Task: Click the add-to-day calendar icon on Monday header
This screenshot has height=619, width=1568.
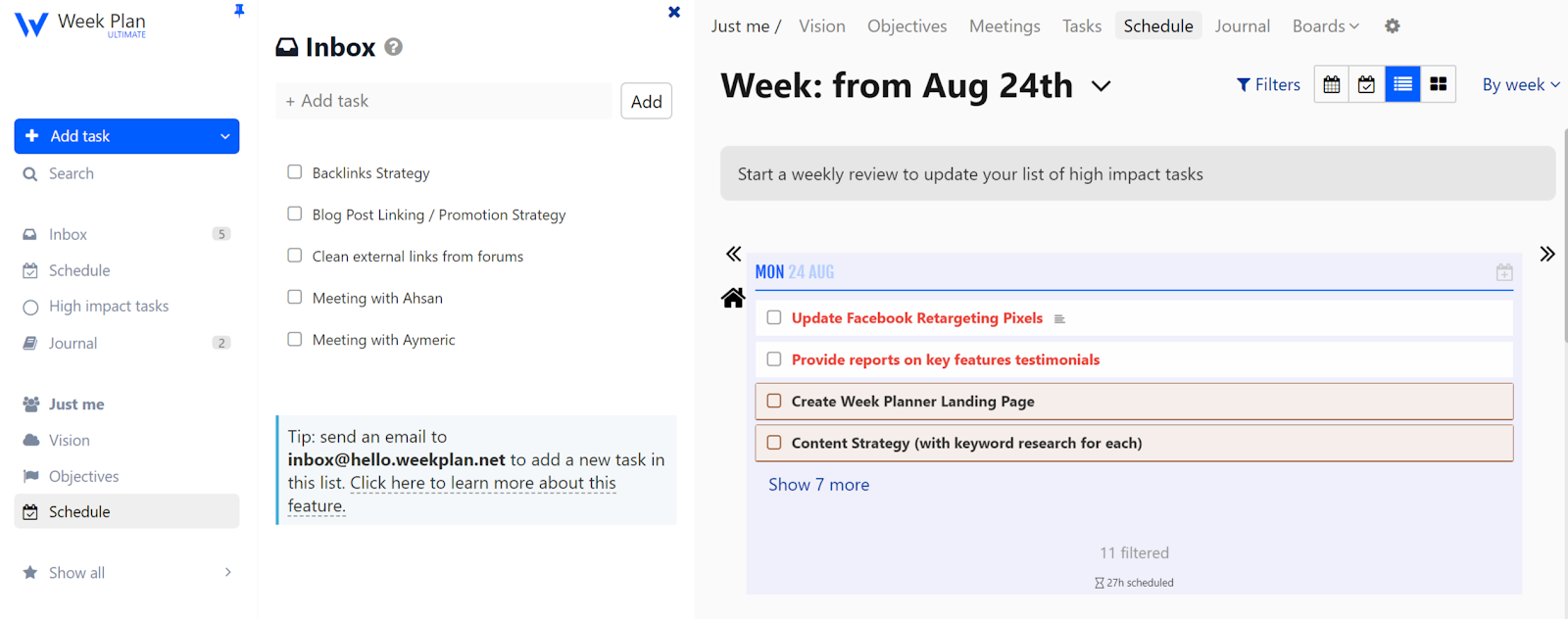Action: pyautogui.click(x=1504, y=272)
